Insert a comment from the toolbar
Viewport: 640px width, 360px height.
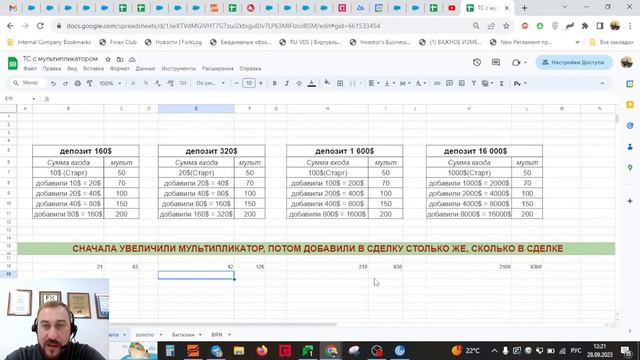point(449,83)
